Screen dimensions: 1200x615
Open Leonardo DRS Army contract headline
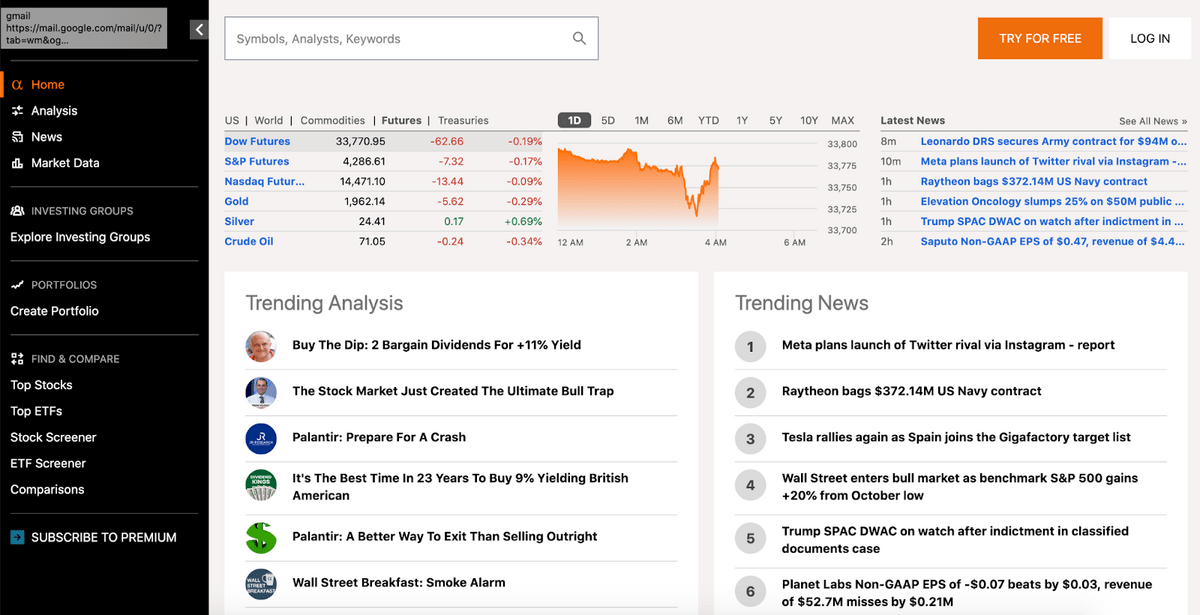[x=1053, y=142]
